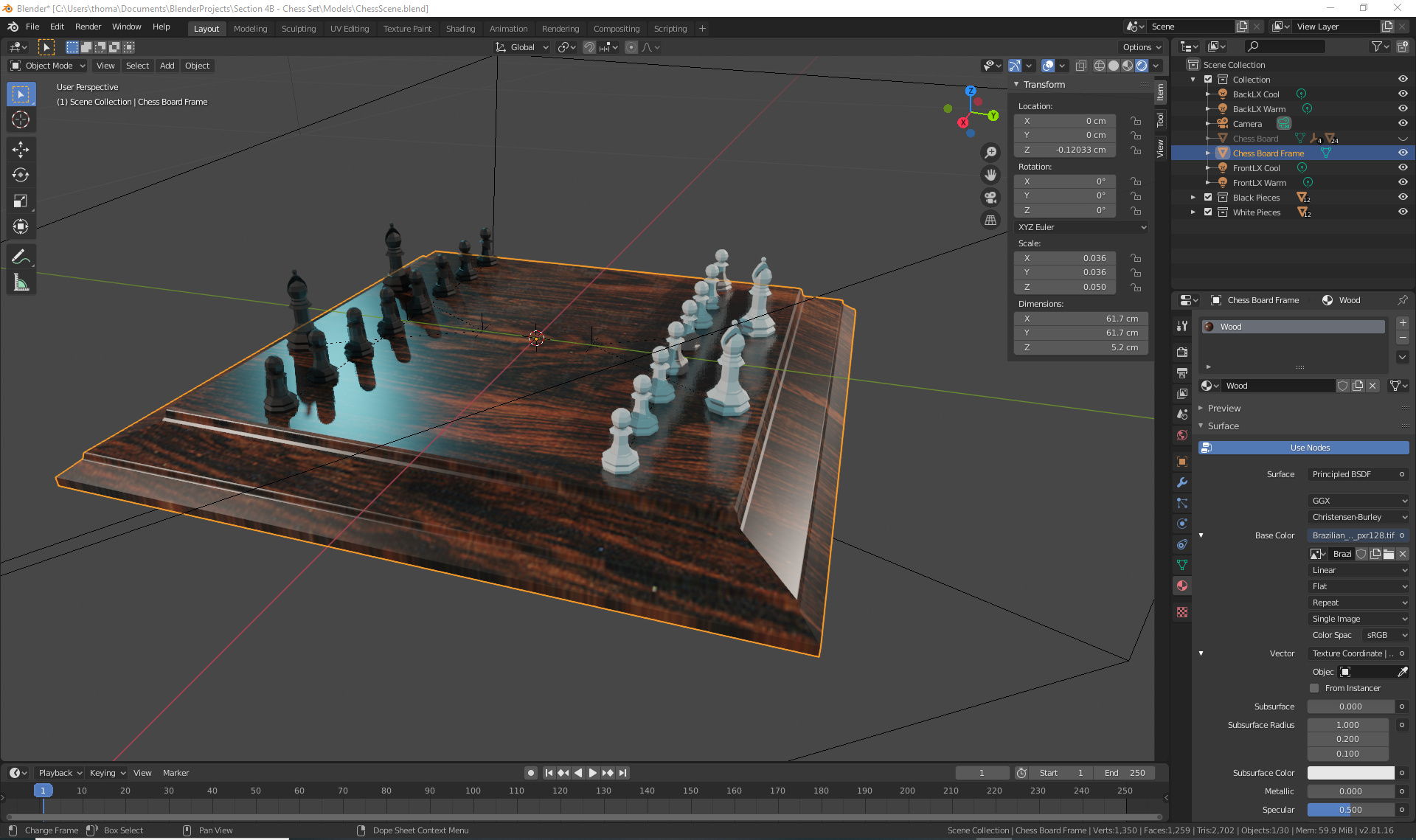
Task: Open the Material Properties tab in Properties editor
Action: (x=1181, y=586)
